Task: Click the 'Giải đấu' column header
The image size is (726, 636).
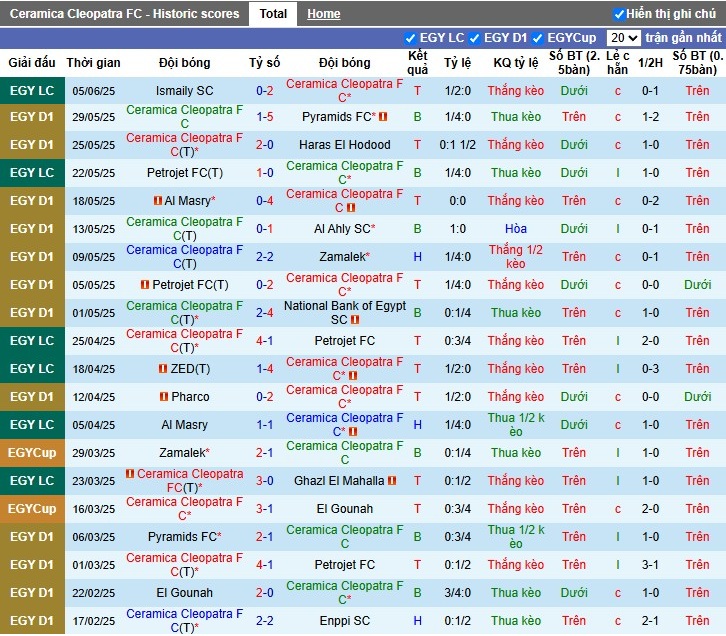Action: coord(32,62)
